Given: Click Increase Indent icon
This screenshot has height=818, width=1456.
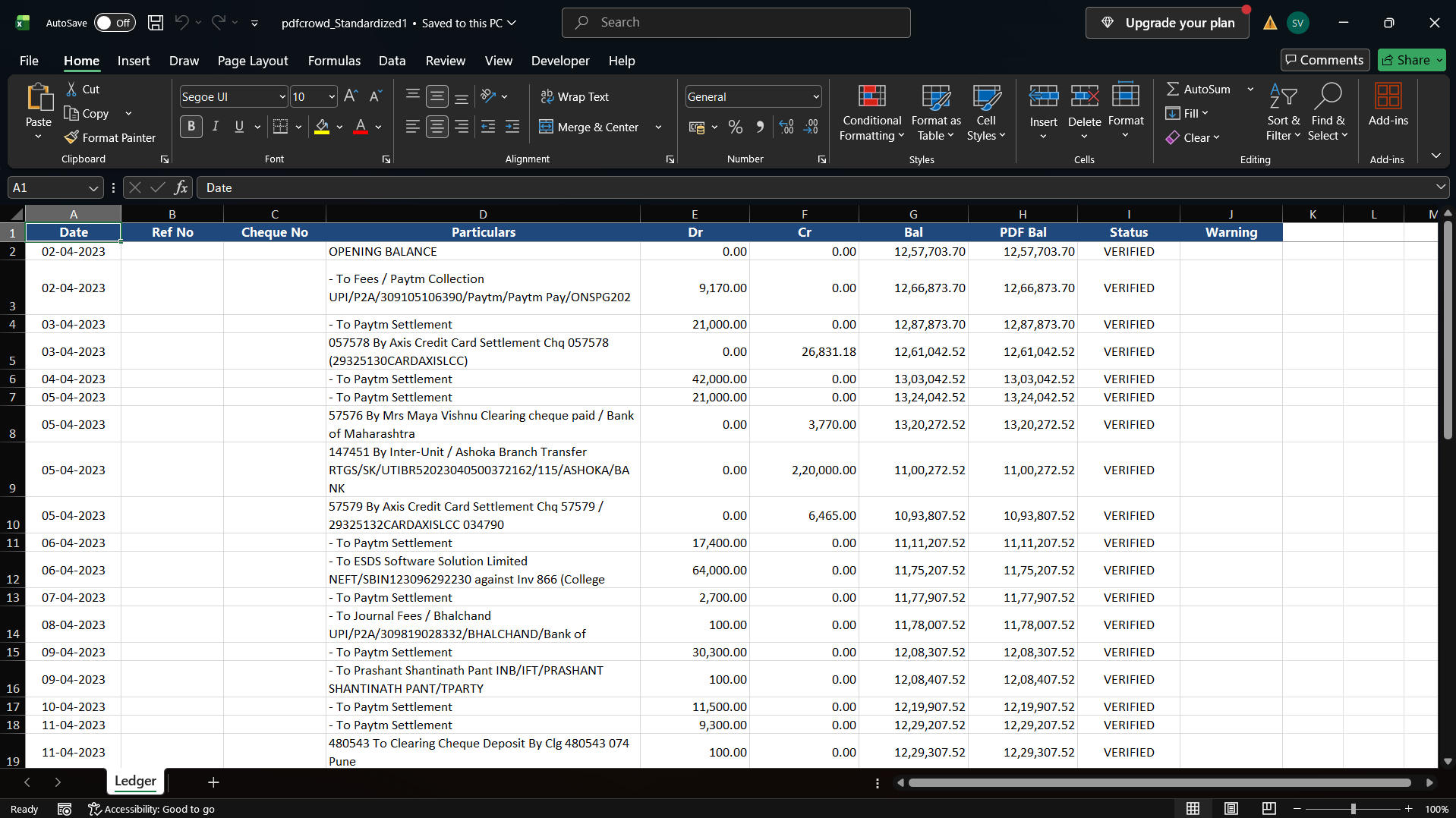Looking at the screenshot, I should 512,127.
